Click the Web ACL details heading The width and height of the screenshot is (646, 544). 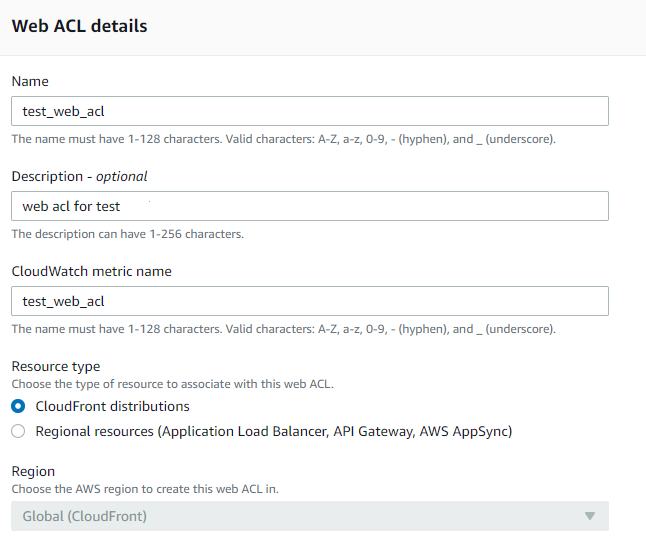tap(80, 27)
